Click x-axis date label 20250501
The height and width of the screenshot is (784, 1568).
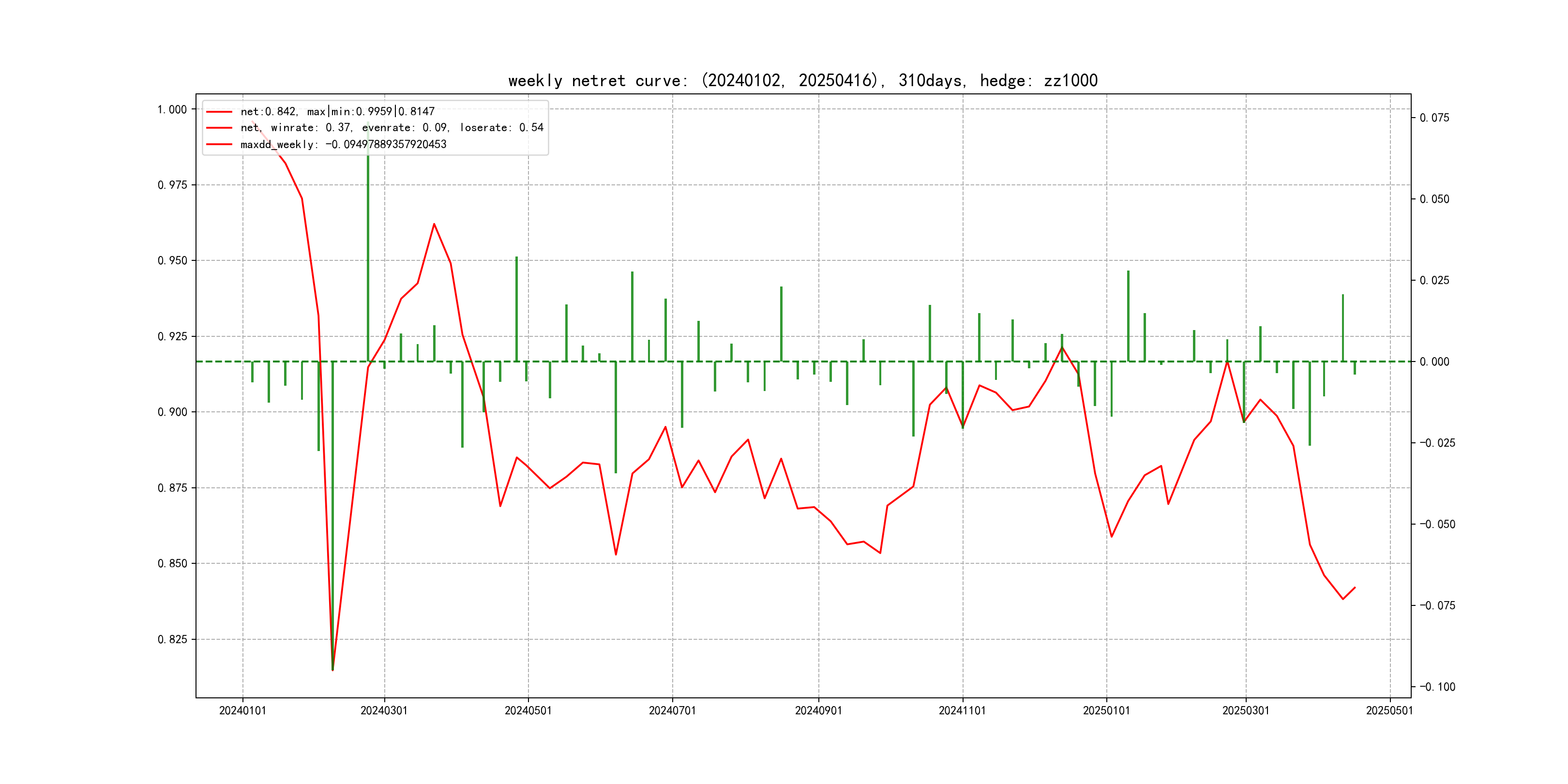pyautogui.click(x=1389, y=710)
